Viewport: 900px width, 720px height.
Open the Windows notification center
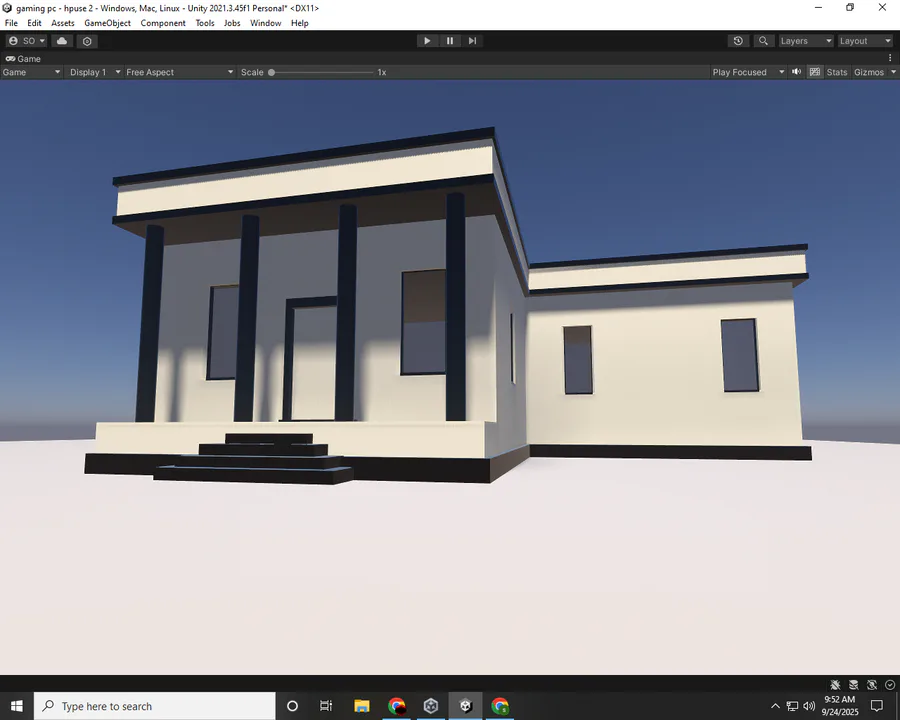tap(876, 706)
